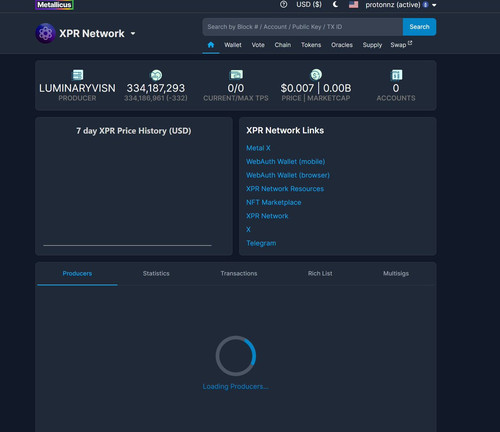Click the 7 day XPR Price History title
Screen dimensions: 500x432
(x=134, y=131)
